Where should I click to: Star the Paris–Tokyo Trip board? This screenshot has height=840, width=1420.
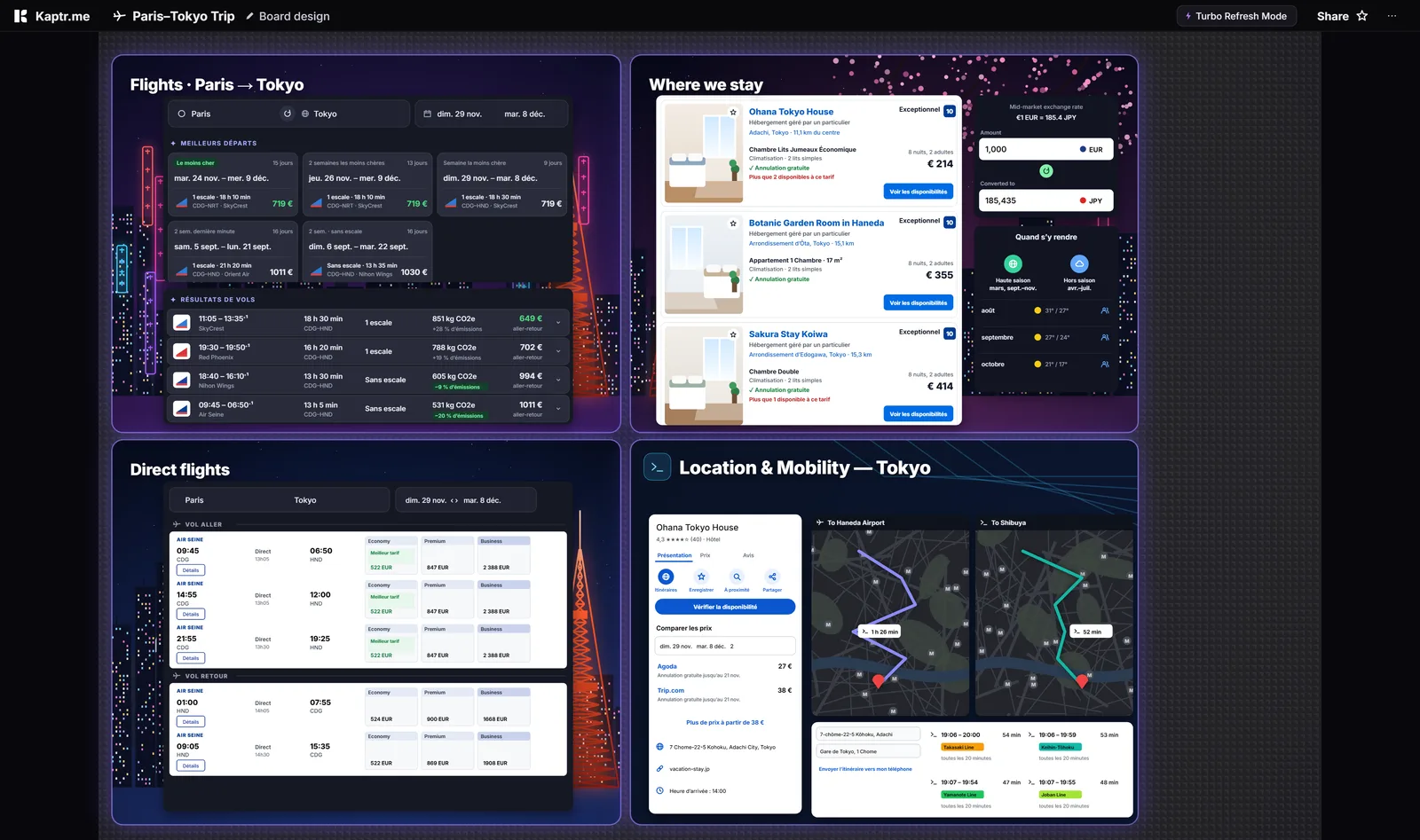1362,16
